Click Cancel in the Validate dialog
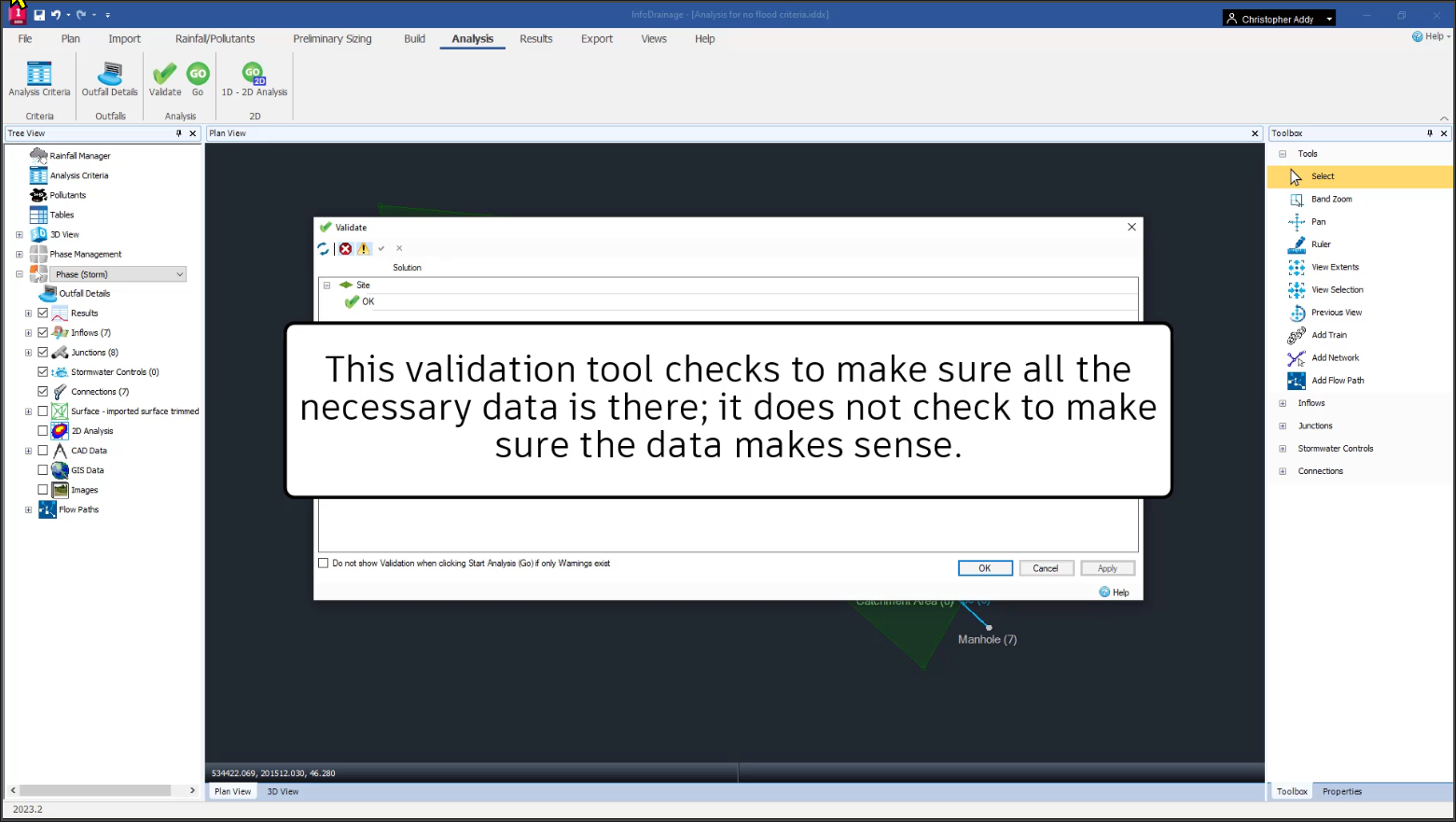 pyautogui.click(x=1046, y=568)
